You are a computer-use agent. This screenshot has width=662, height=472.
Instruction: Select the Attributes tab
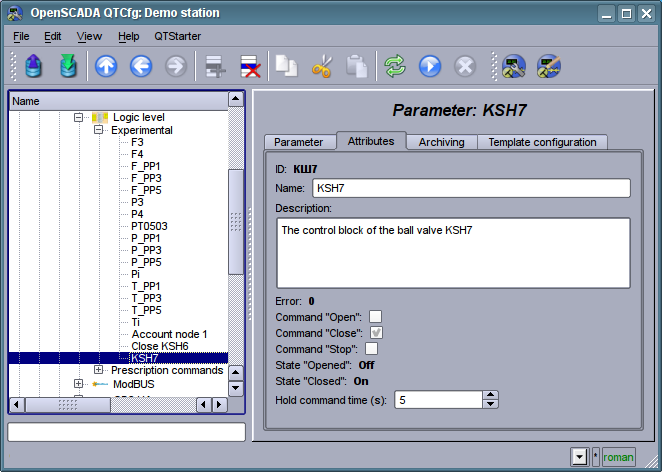(x=371, y=141)
